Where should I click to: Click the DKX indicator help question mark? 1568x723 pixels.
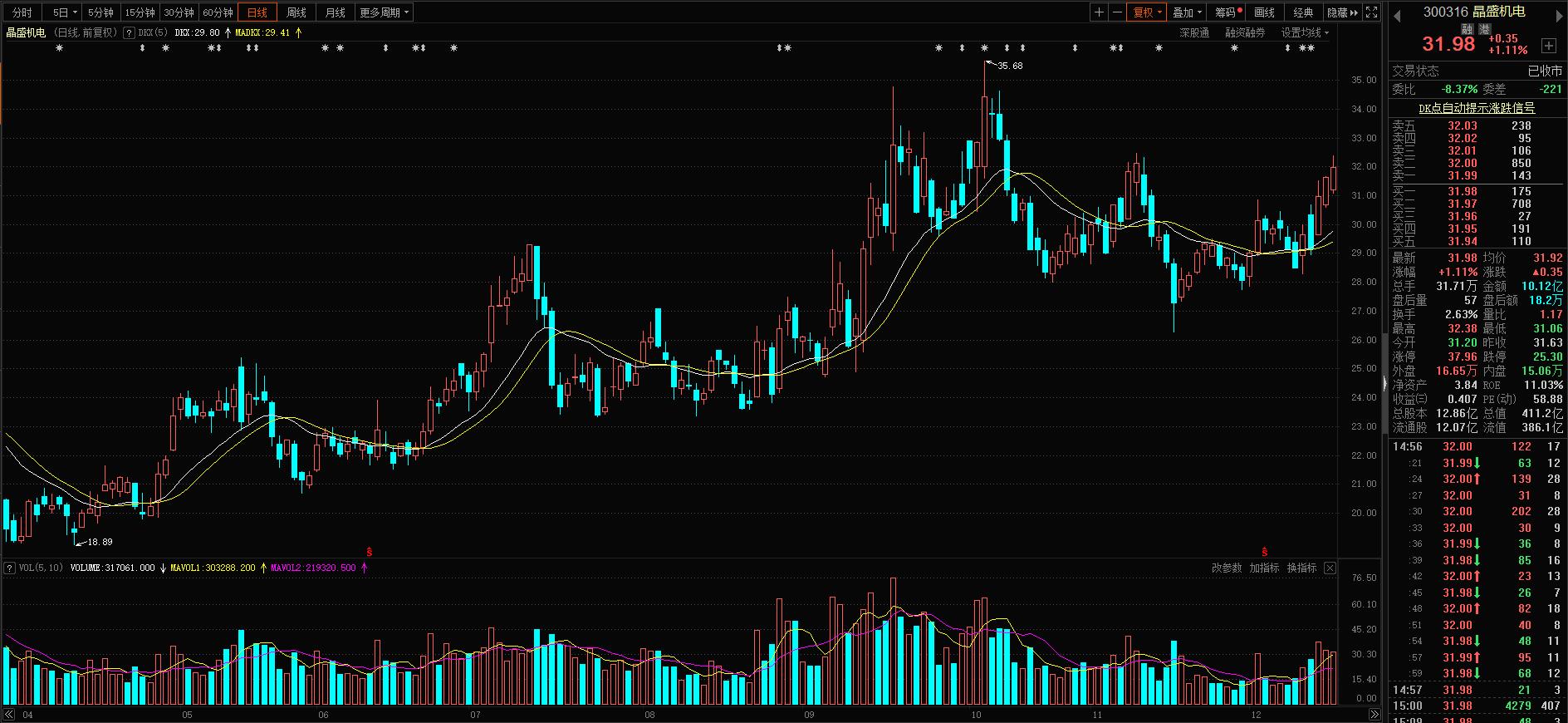(x=129, y=33)
